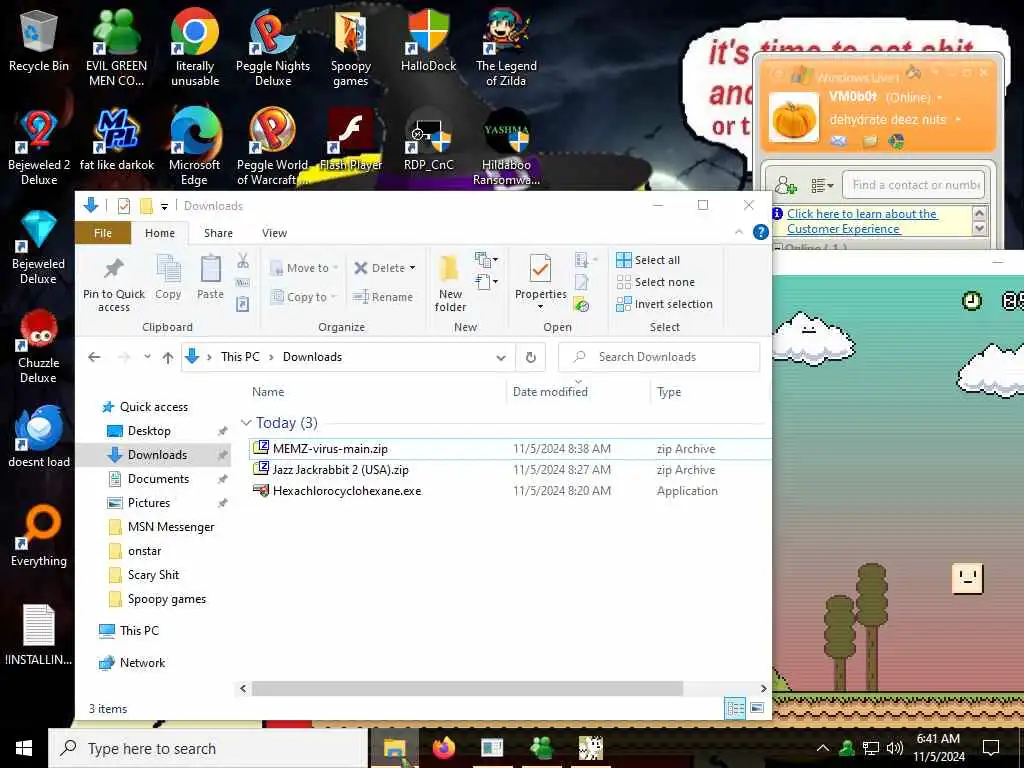Viewport: 1024px width, 768px height.
Task: Open the Move to dropdown
Action: [x=304, y=268]
